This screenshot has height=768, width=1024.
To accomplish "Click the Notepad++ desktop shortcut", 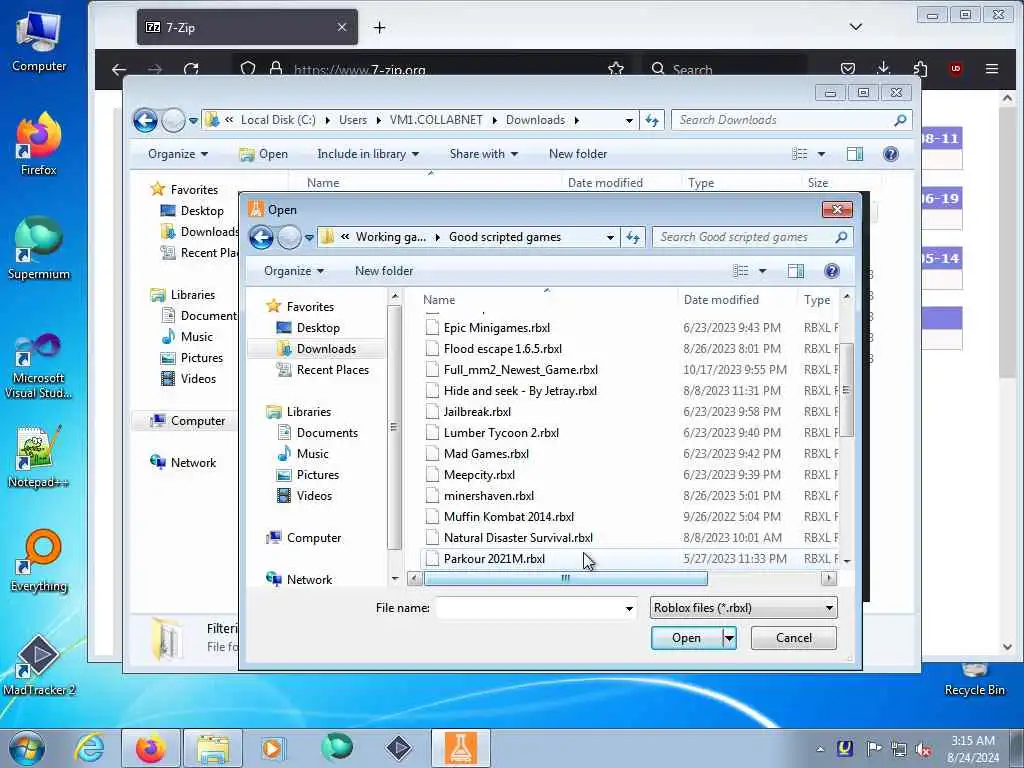I will pyautogui.click(x=38, y=457).
